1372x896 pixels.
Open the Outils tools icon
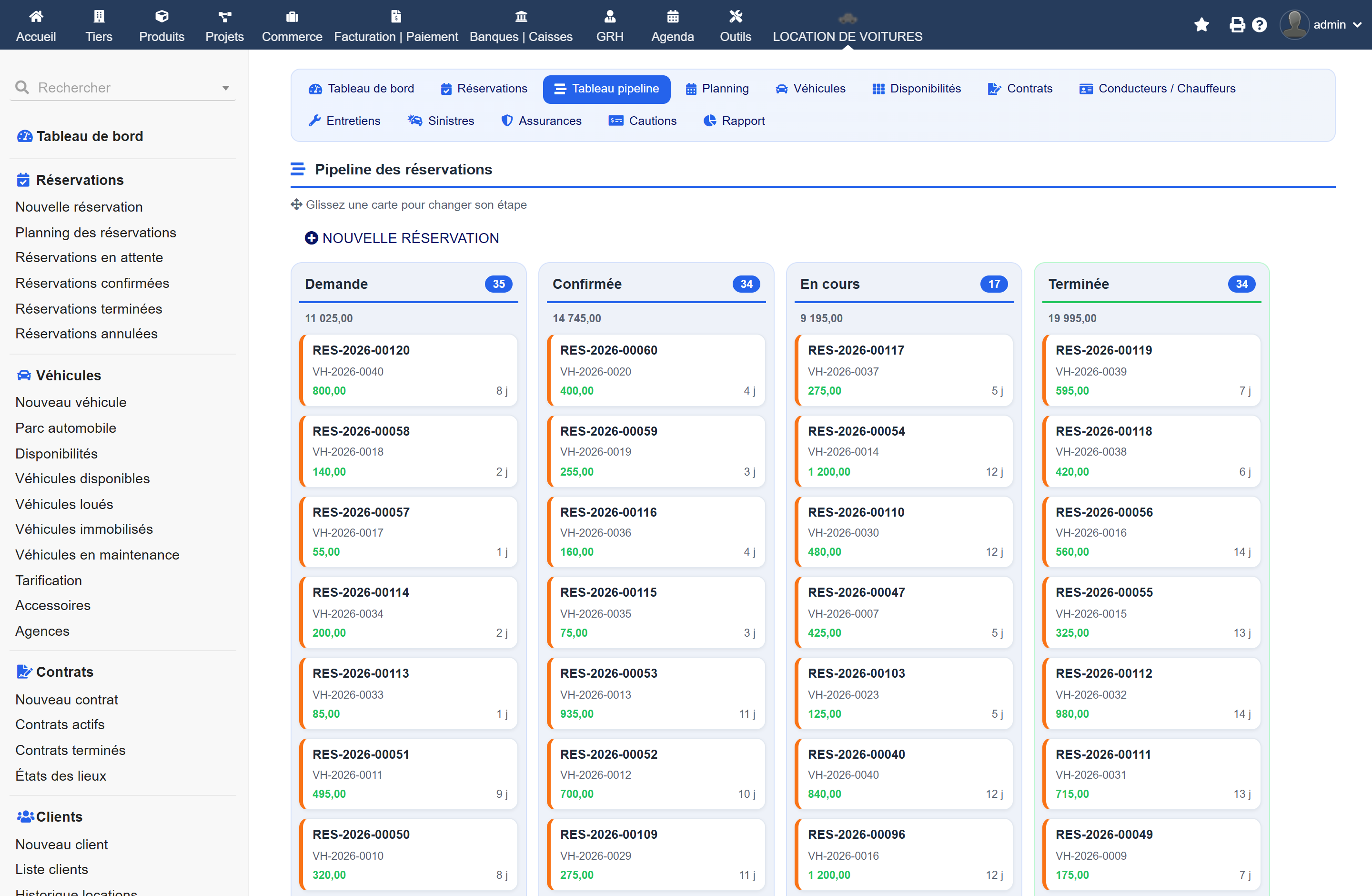pyautogui.click(x=736, y=16)
